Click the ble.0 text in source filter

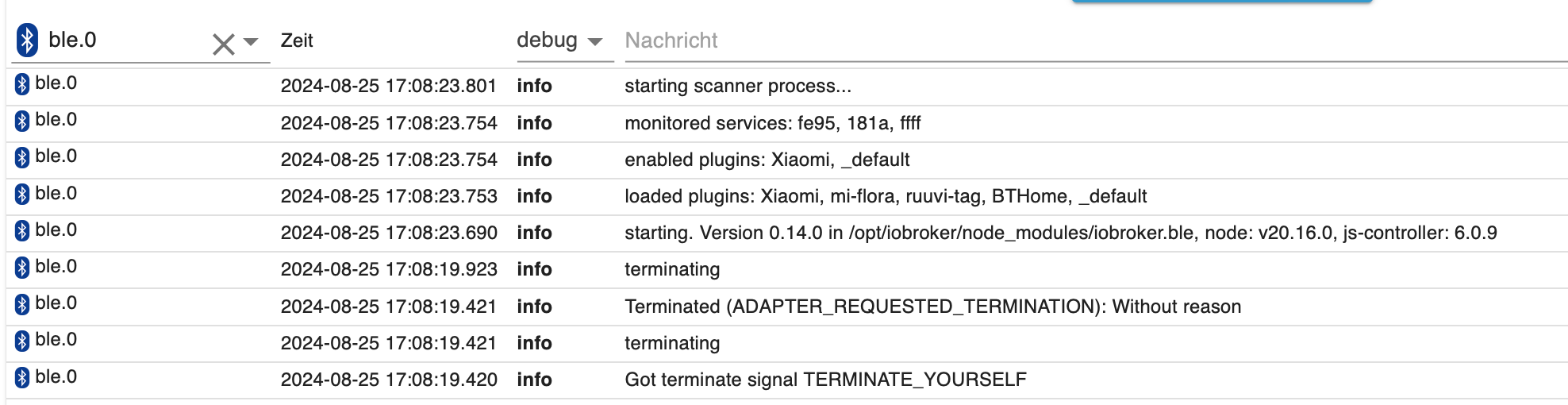pos(72,40)
